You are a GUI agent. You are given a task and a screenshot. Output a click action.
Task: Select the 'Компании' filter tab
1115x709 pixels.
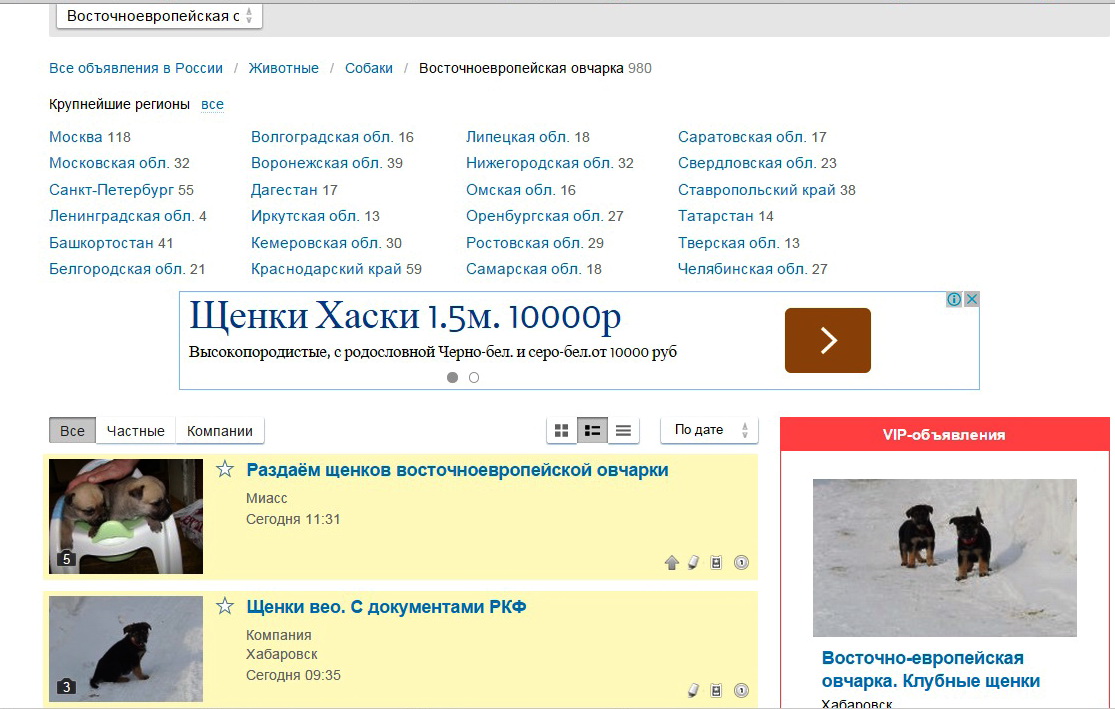220,431
